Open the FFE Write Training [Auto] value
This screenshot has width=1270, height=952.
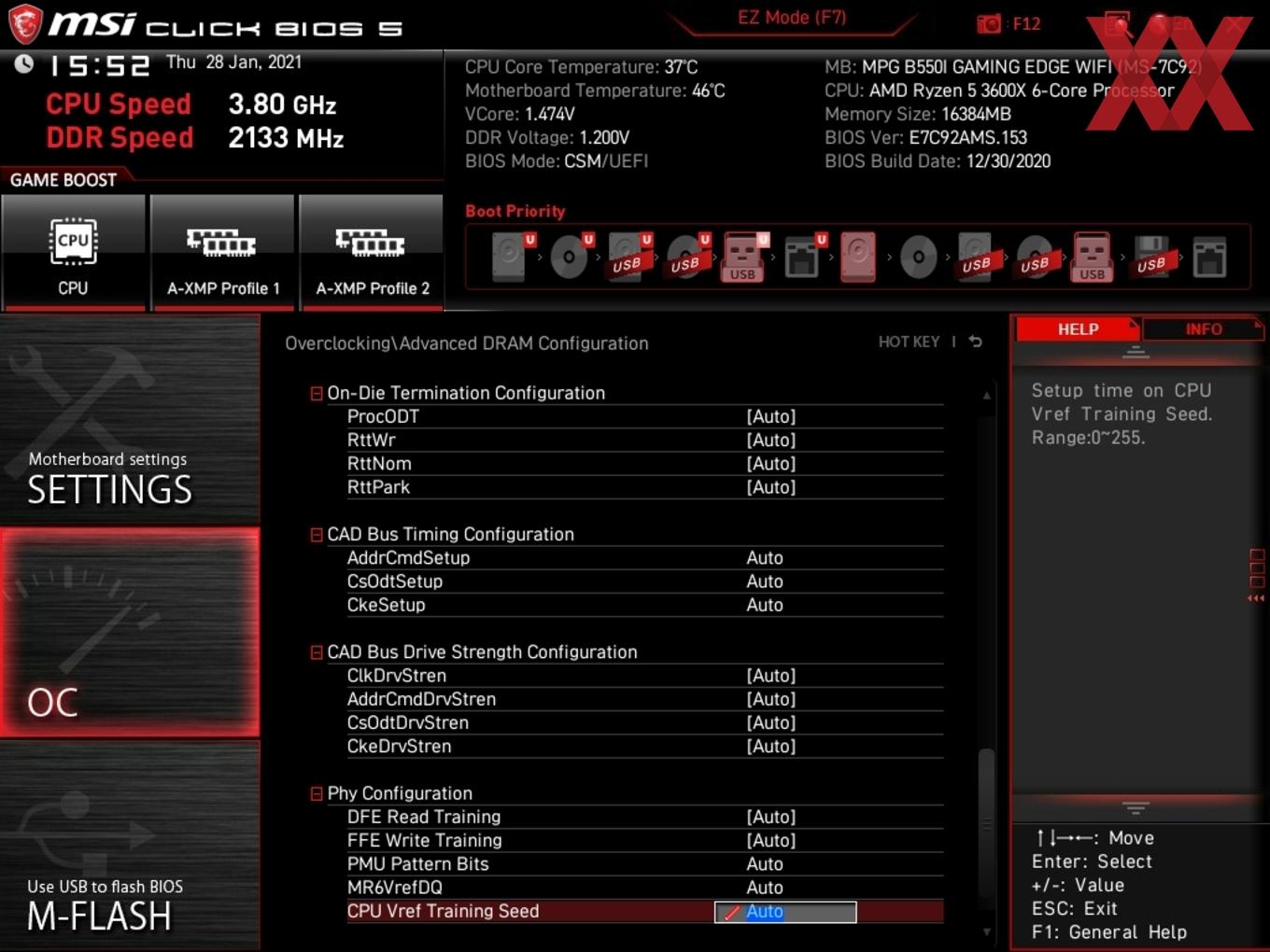771,840
